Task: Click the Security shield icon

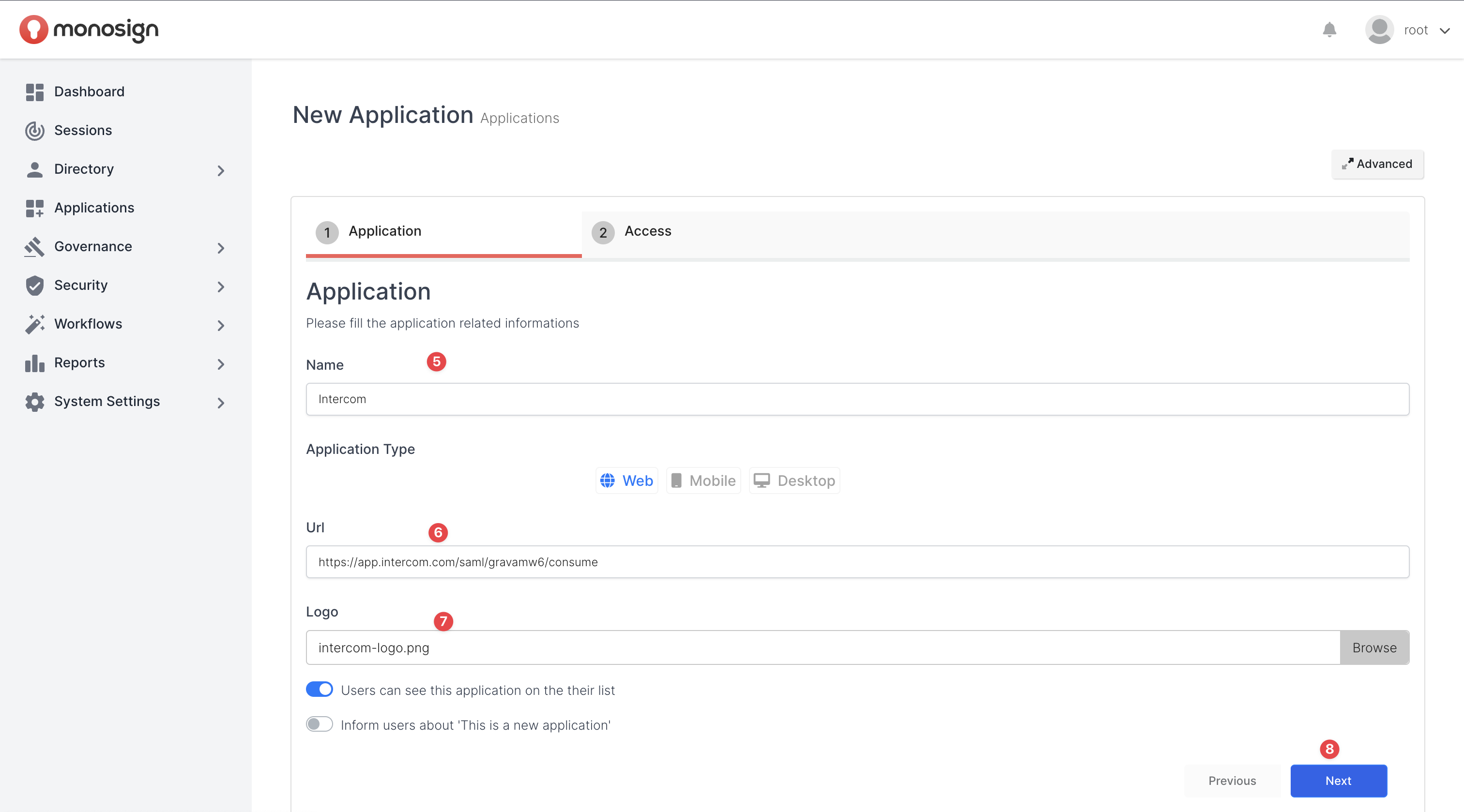Action: [x=35, y=285]
